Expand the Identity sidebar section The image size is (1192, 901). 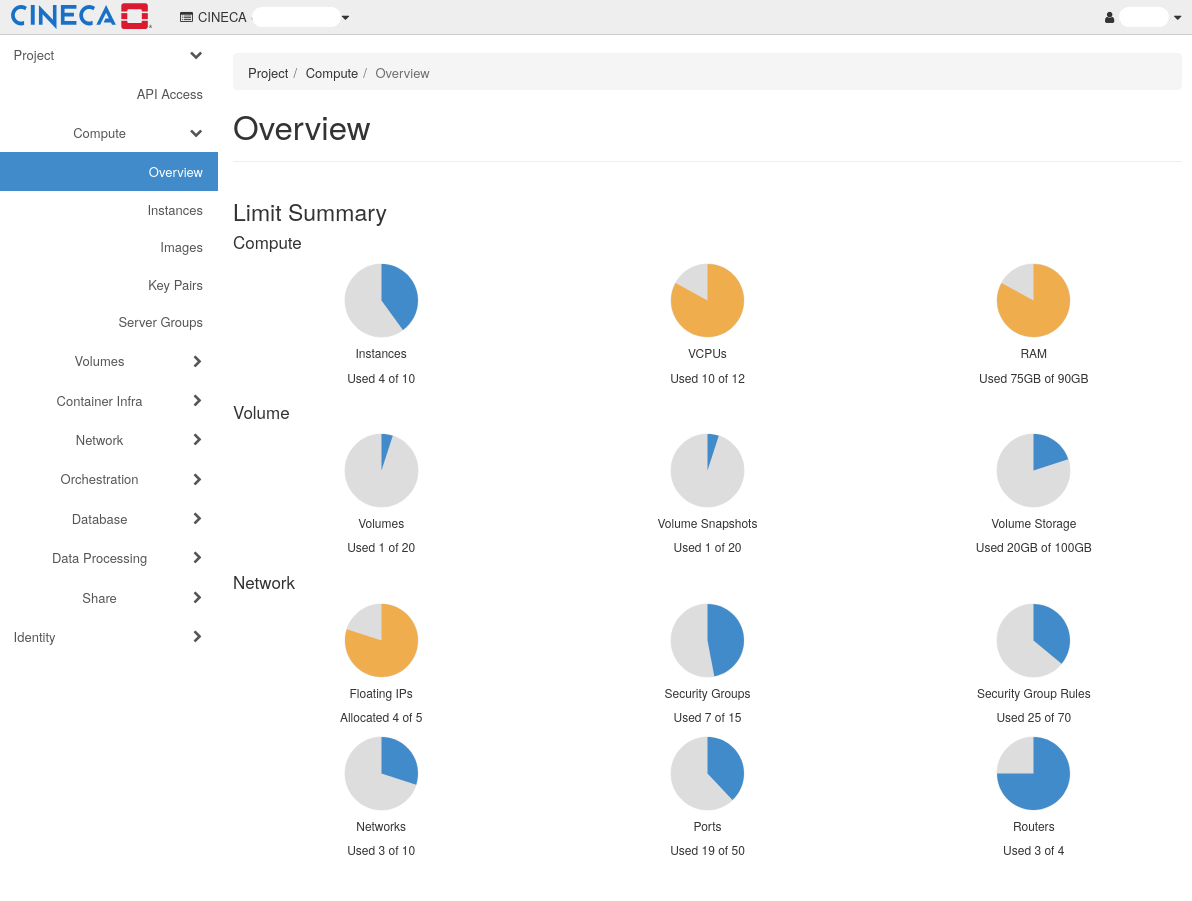click(x=109, y=637)
